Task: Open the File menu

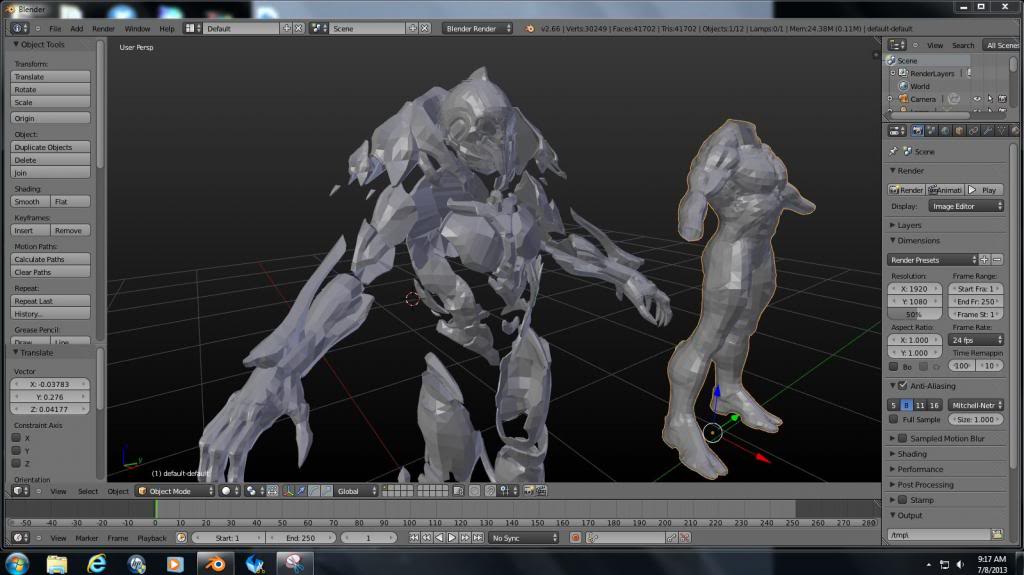Action: (55, 29)
